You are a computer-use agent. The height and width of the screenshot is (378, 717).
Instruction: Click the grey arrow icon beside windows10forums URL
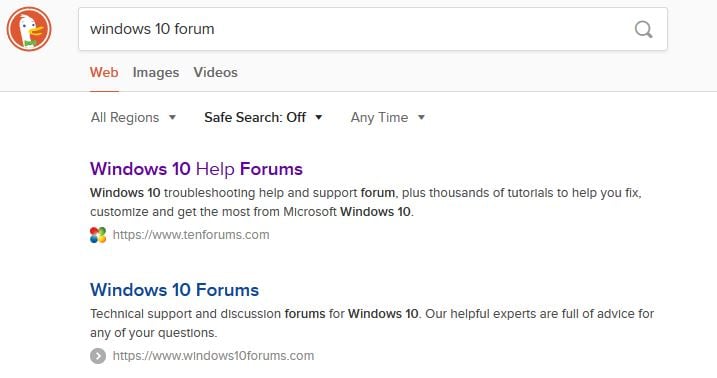click(x=98, y=356)
